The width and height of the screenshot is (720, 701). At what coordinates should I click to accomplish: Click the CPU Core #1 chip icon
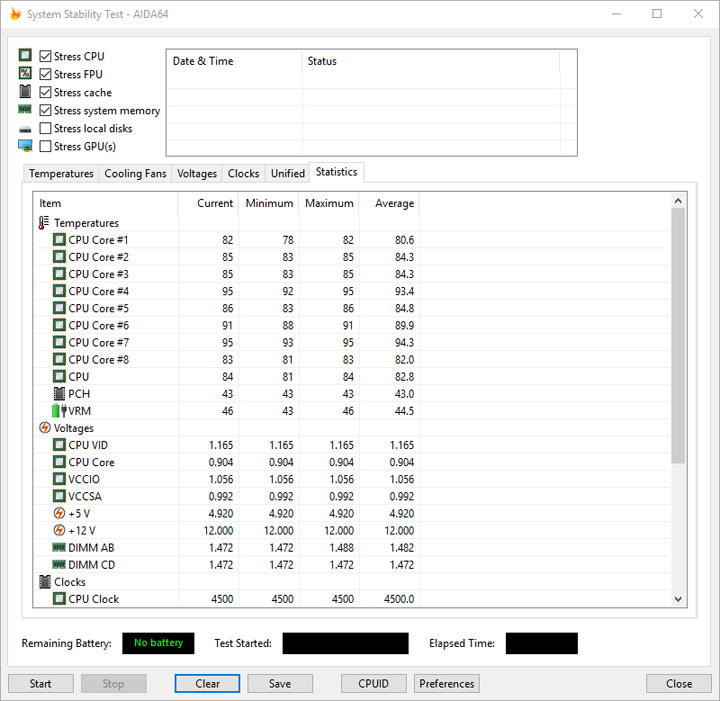59,240
